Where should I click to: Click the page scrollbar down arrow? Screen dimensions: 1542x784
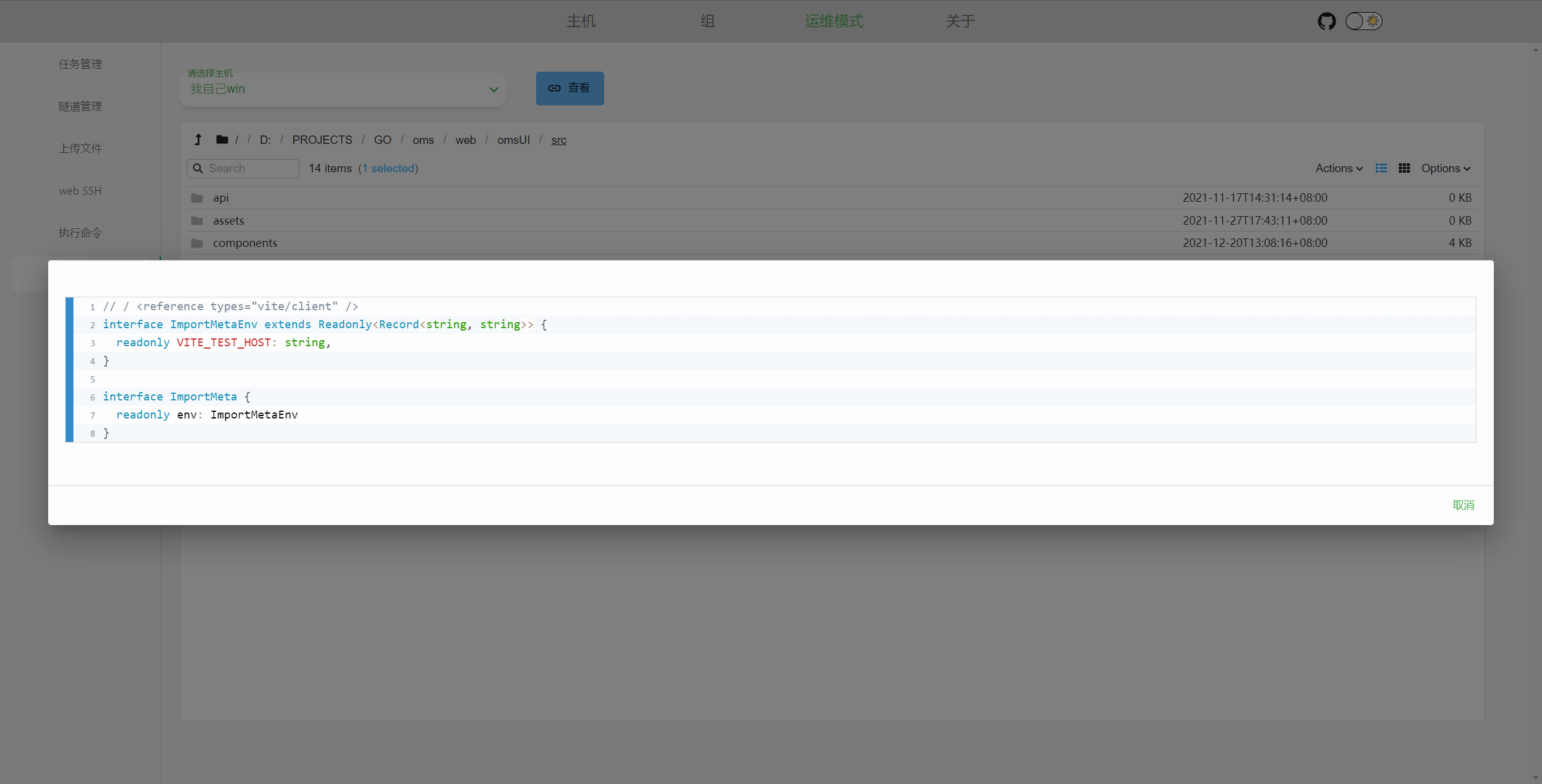coord(1535,778)
